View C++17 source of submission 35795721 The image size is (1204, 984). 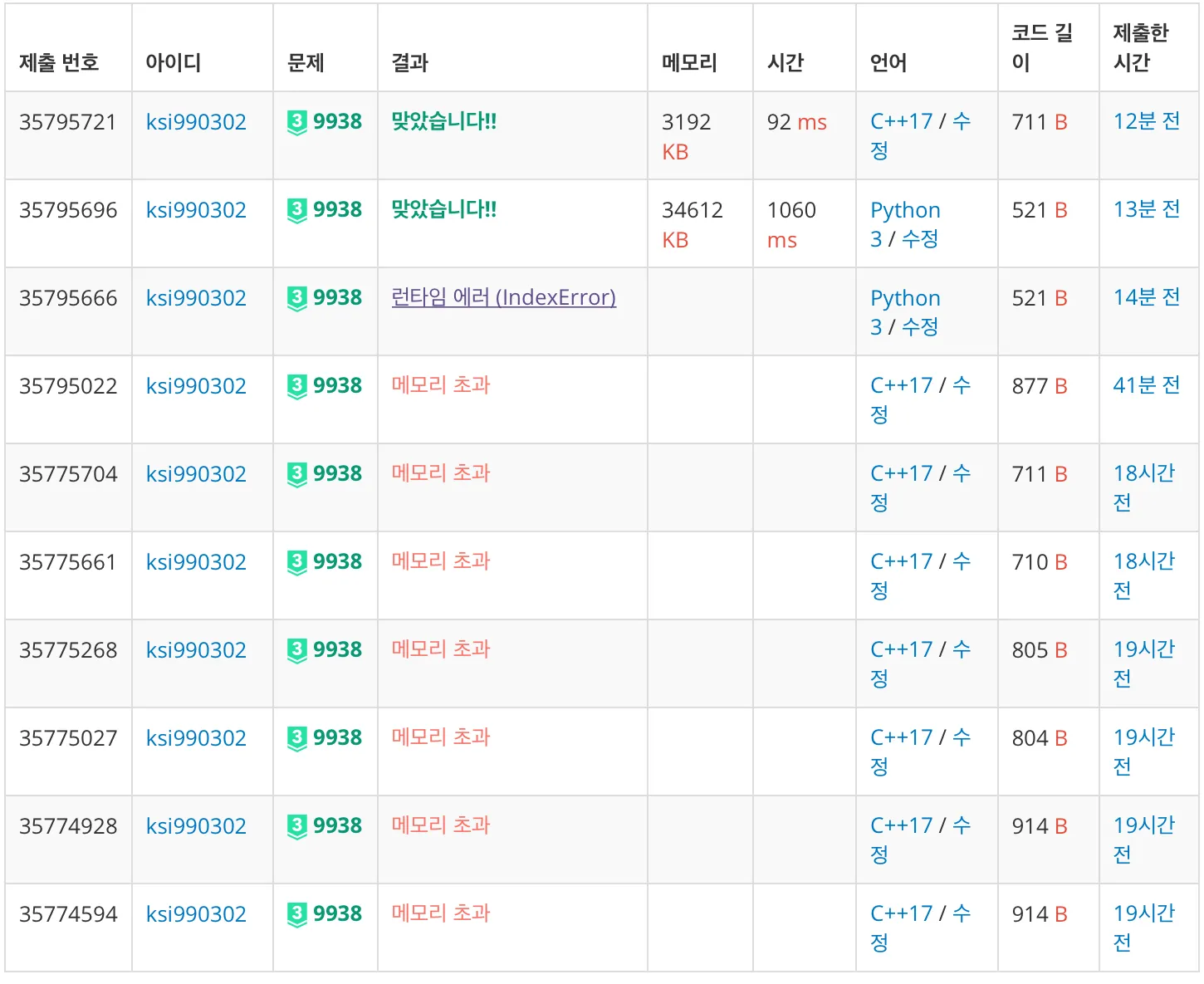tap(901, 122)
